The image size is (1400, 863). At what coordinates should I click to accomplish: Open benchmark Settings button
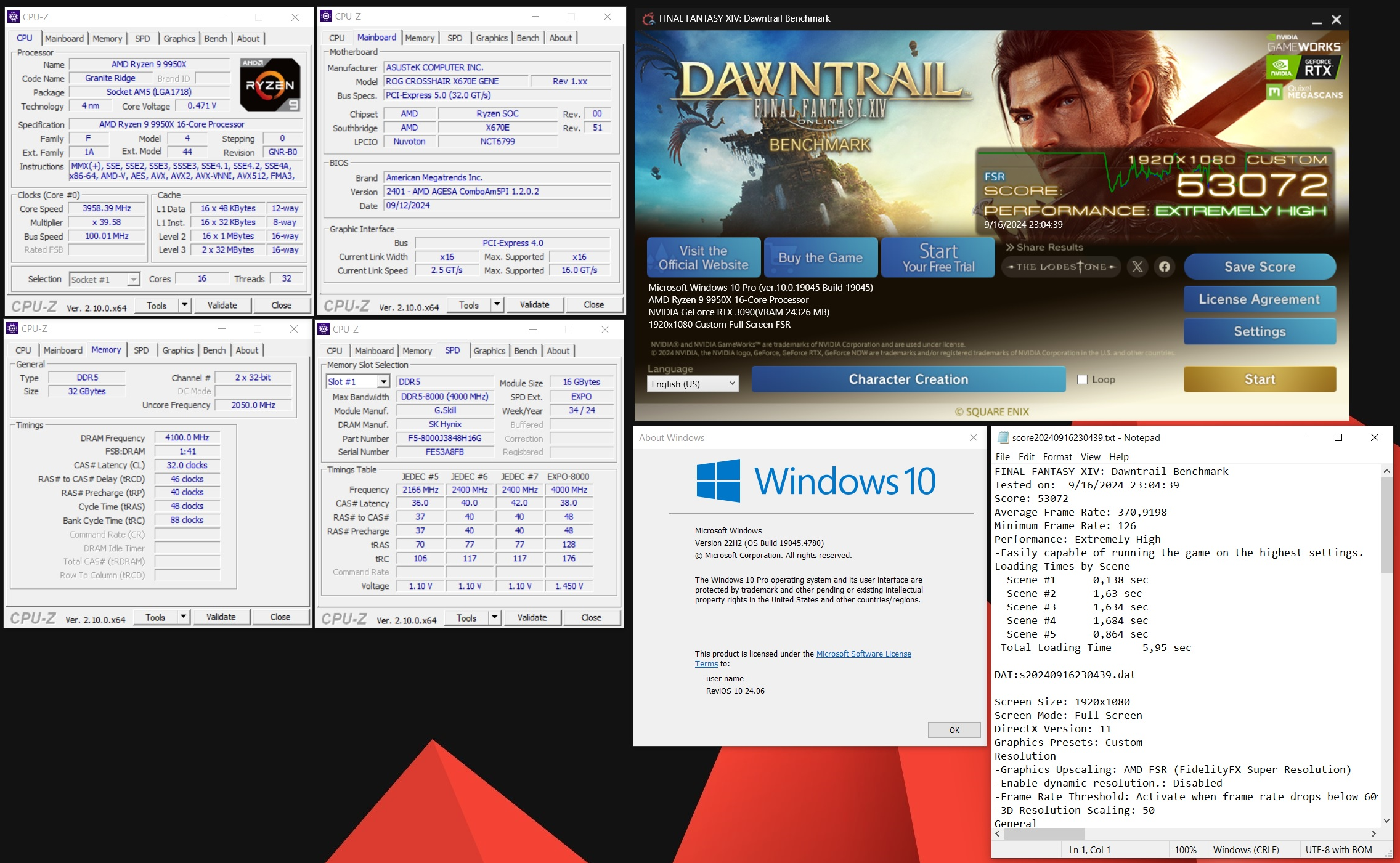coord(1260,331)
